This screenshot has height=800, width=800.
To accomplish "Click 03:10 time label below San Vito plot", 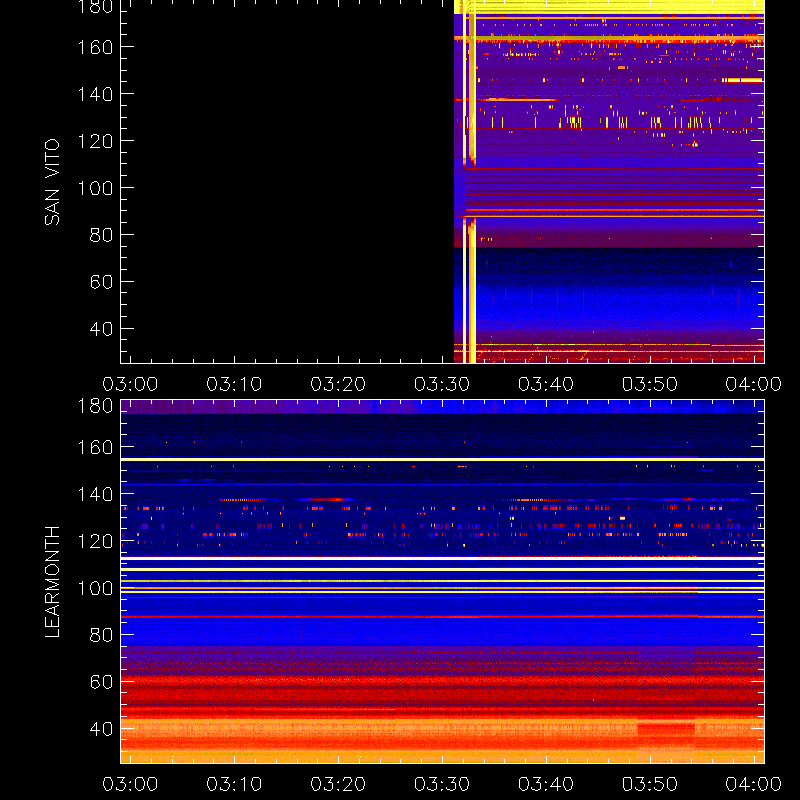I will (x=234, y=384).
